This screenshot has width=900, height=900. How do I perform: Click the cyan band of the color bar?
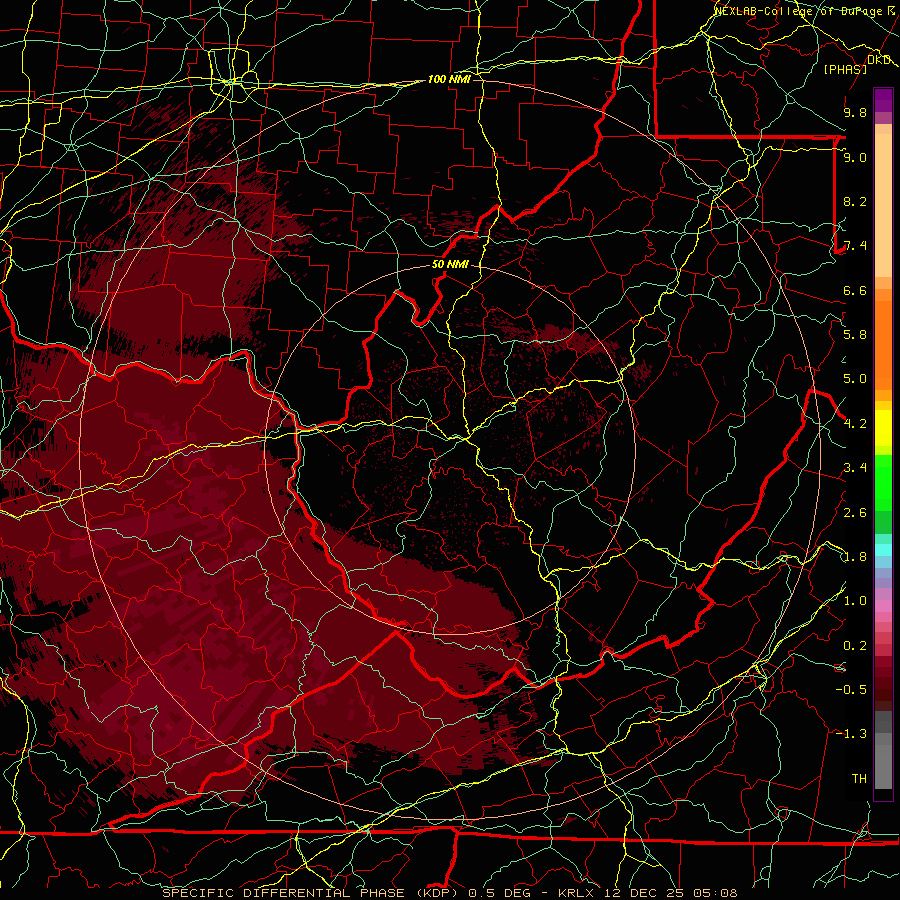point(883,549)
